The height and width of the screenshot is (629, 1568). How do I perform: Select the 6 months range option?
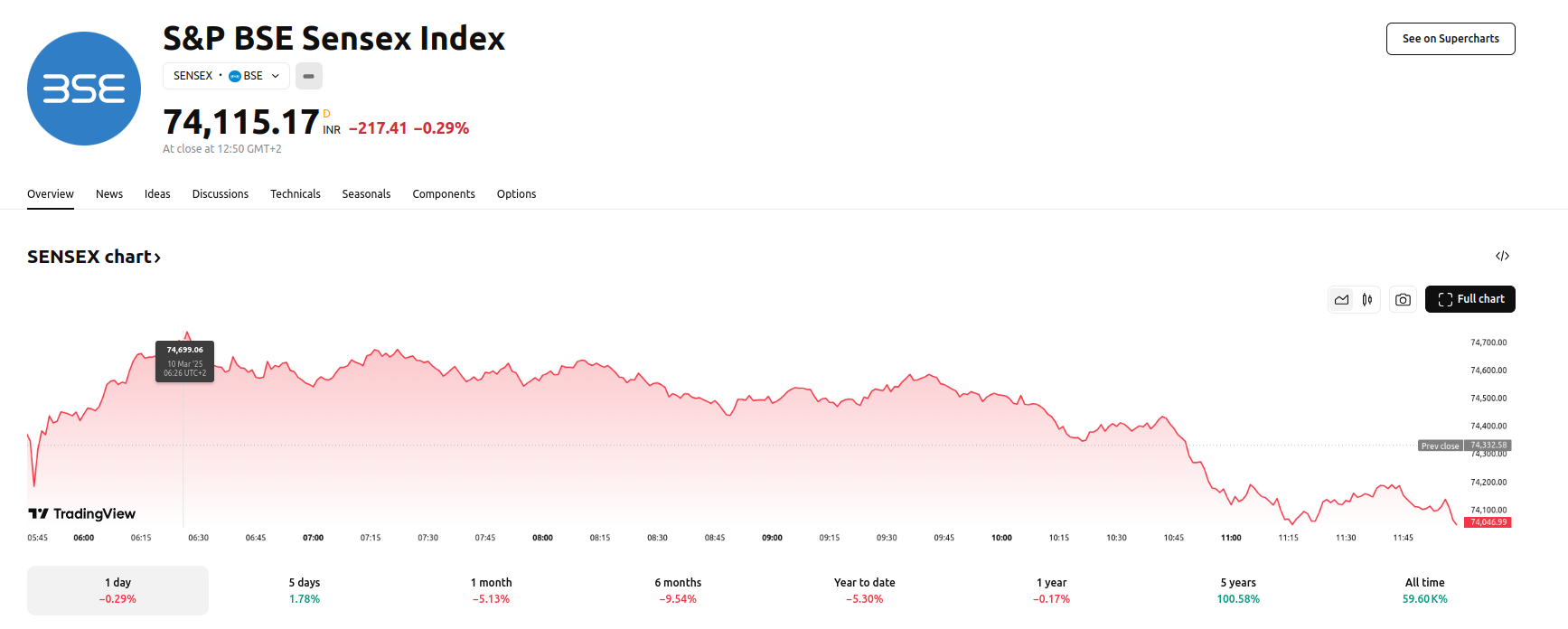pos(678,590)
